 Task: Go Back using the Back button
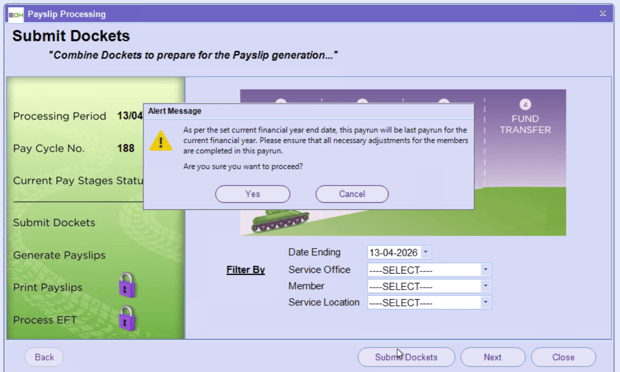[x=44, y=357]
